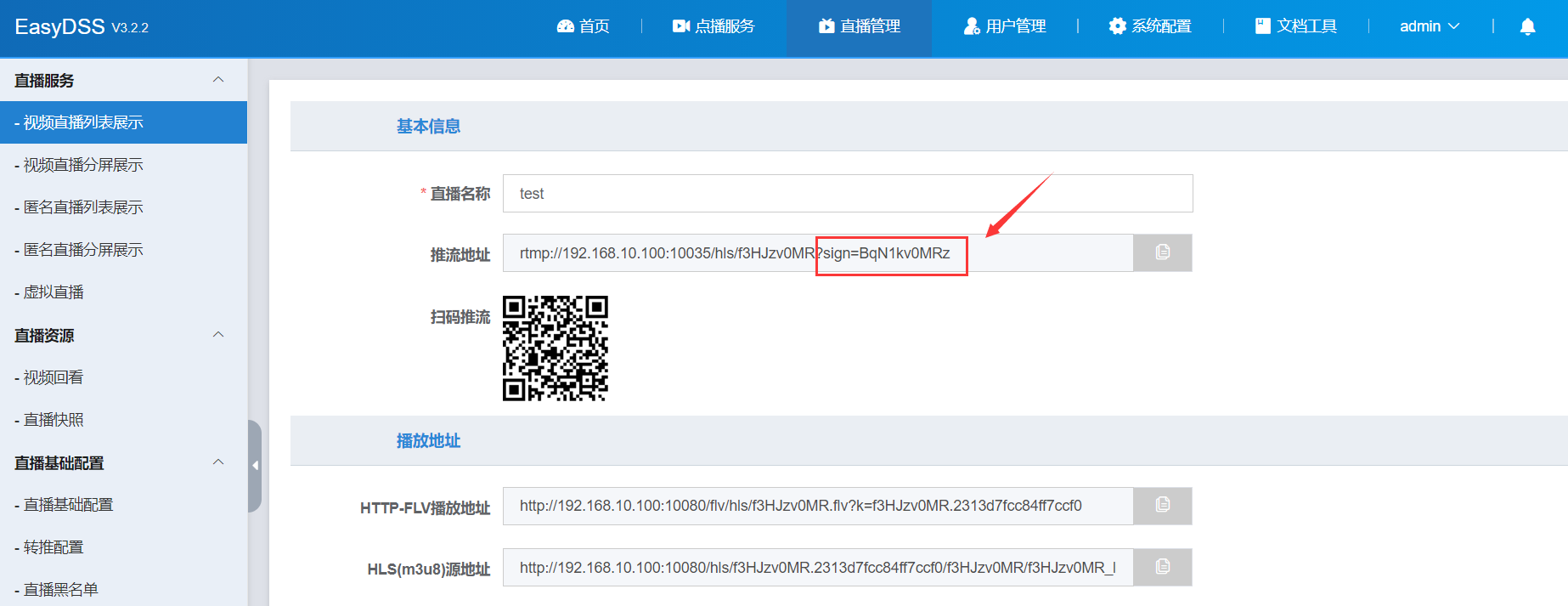The image size is (1568, 606).
Task: Open notifications via the bell icon
Action: (x=1527, y=26)
